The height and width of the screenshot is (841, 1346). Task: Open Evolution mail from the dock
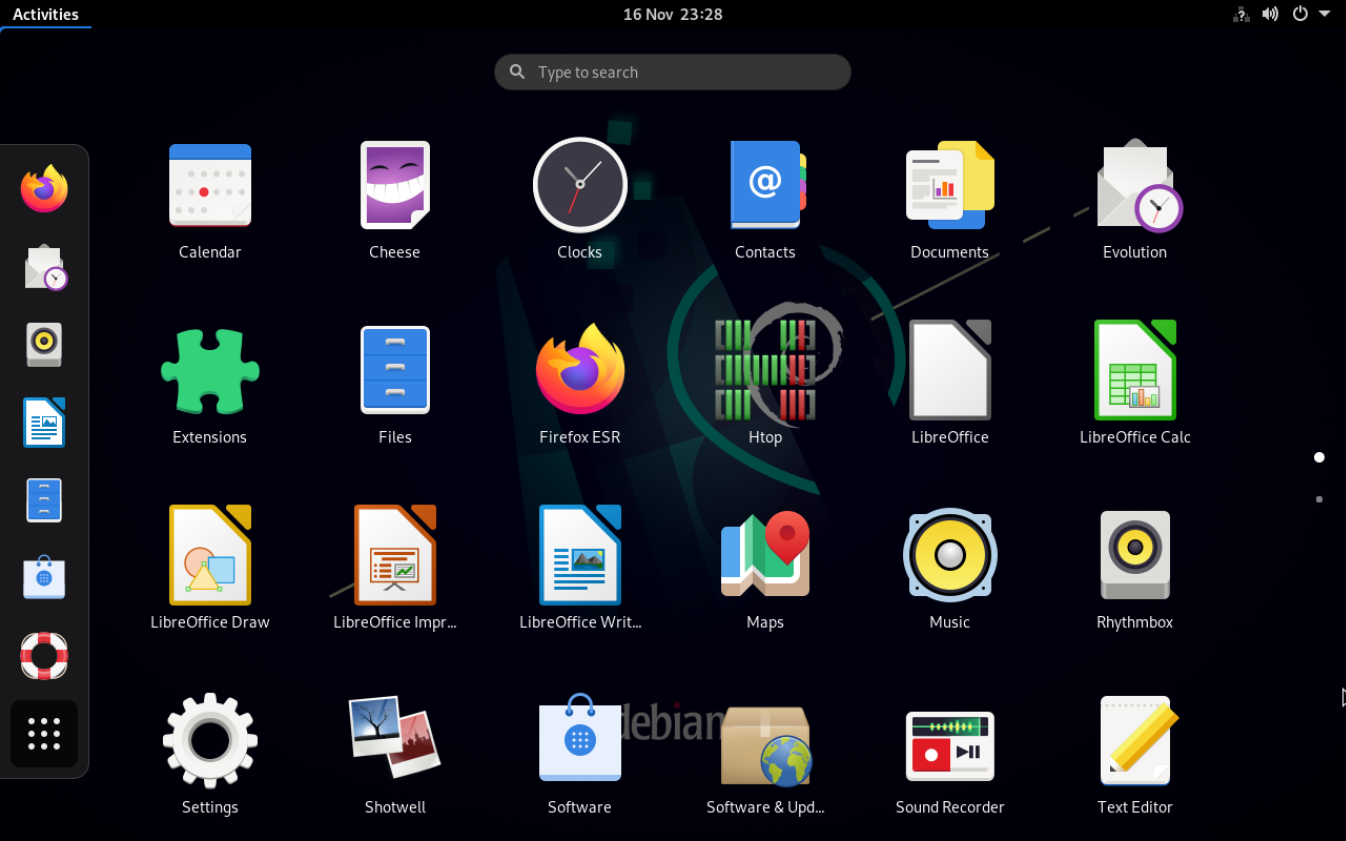tap(44, 266)
